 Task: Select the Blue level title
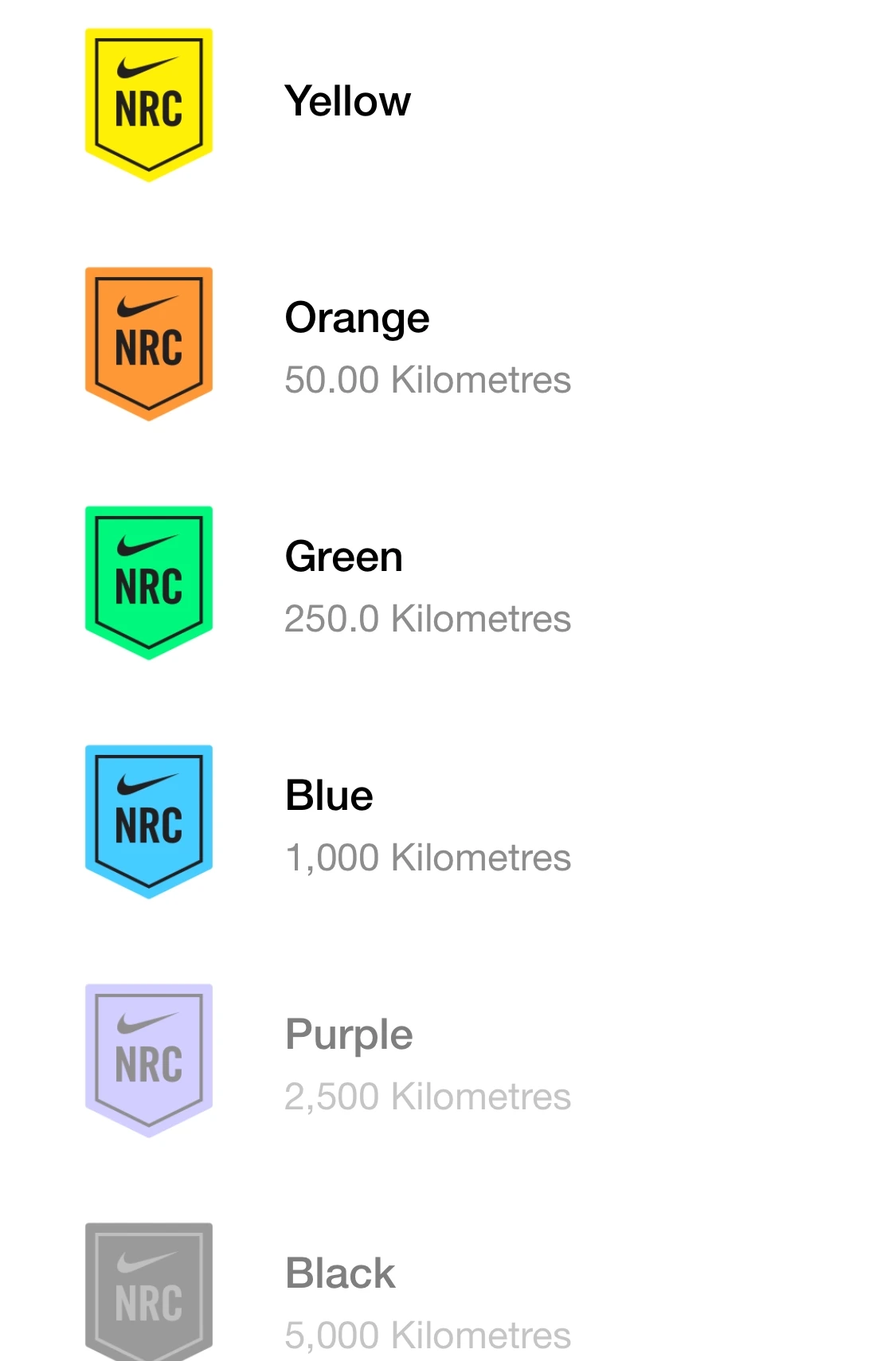click(329, 796)
